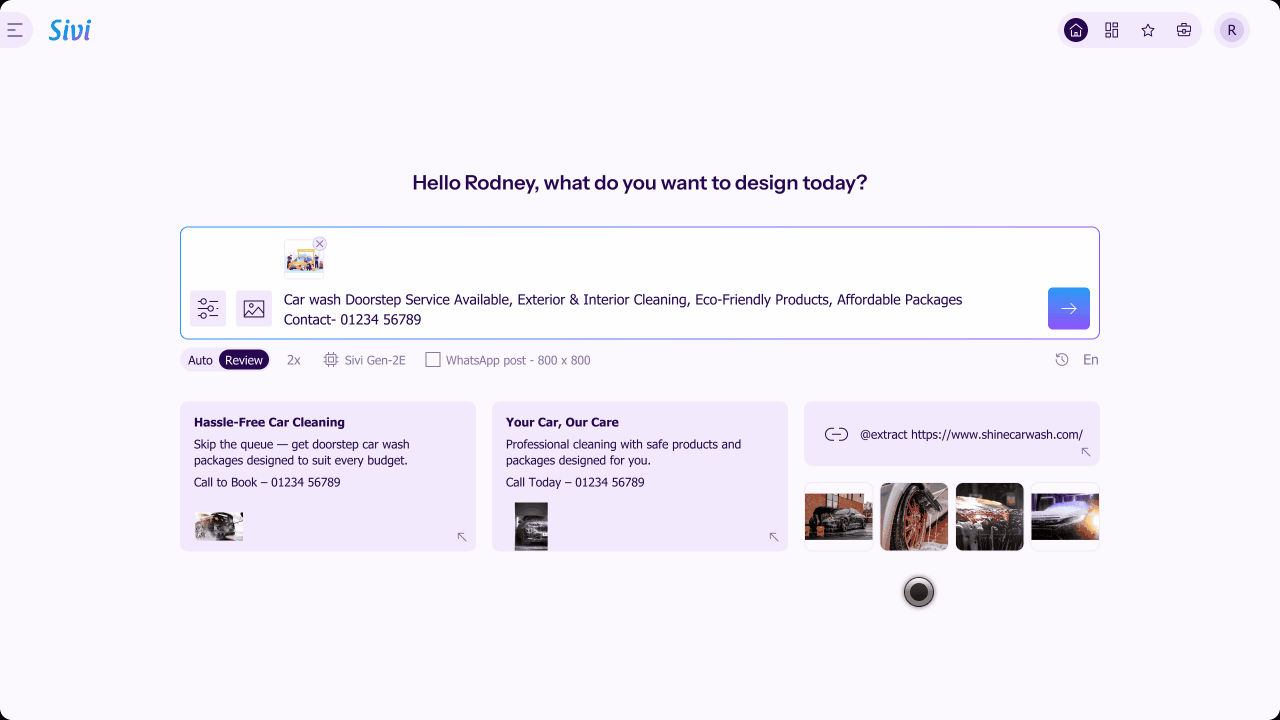Click the link icon beside @extract
The width and height of the screenshot is (1280, 720).
point(836,434)
